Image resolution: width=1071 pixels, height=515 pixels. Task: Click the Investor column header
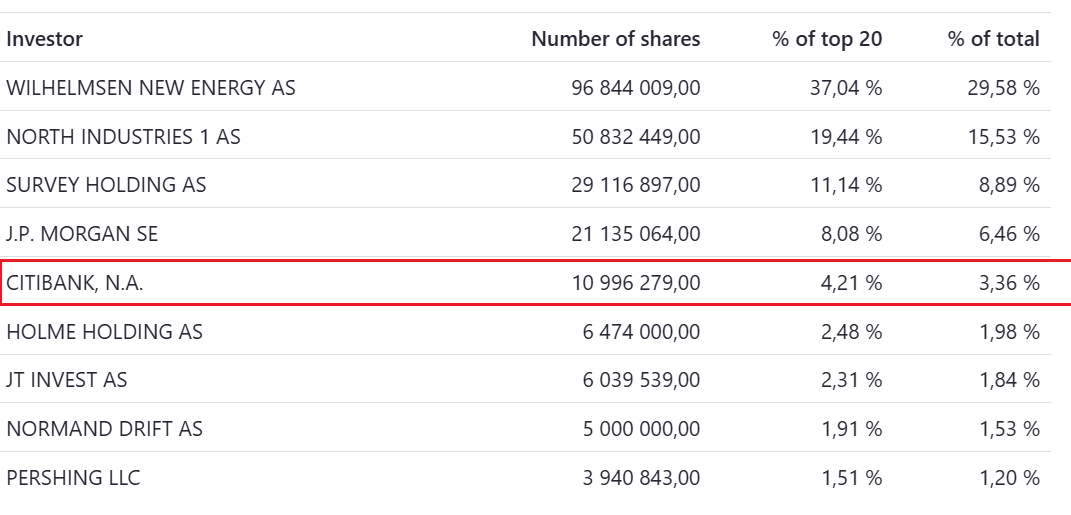[x=45, y=39]
